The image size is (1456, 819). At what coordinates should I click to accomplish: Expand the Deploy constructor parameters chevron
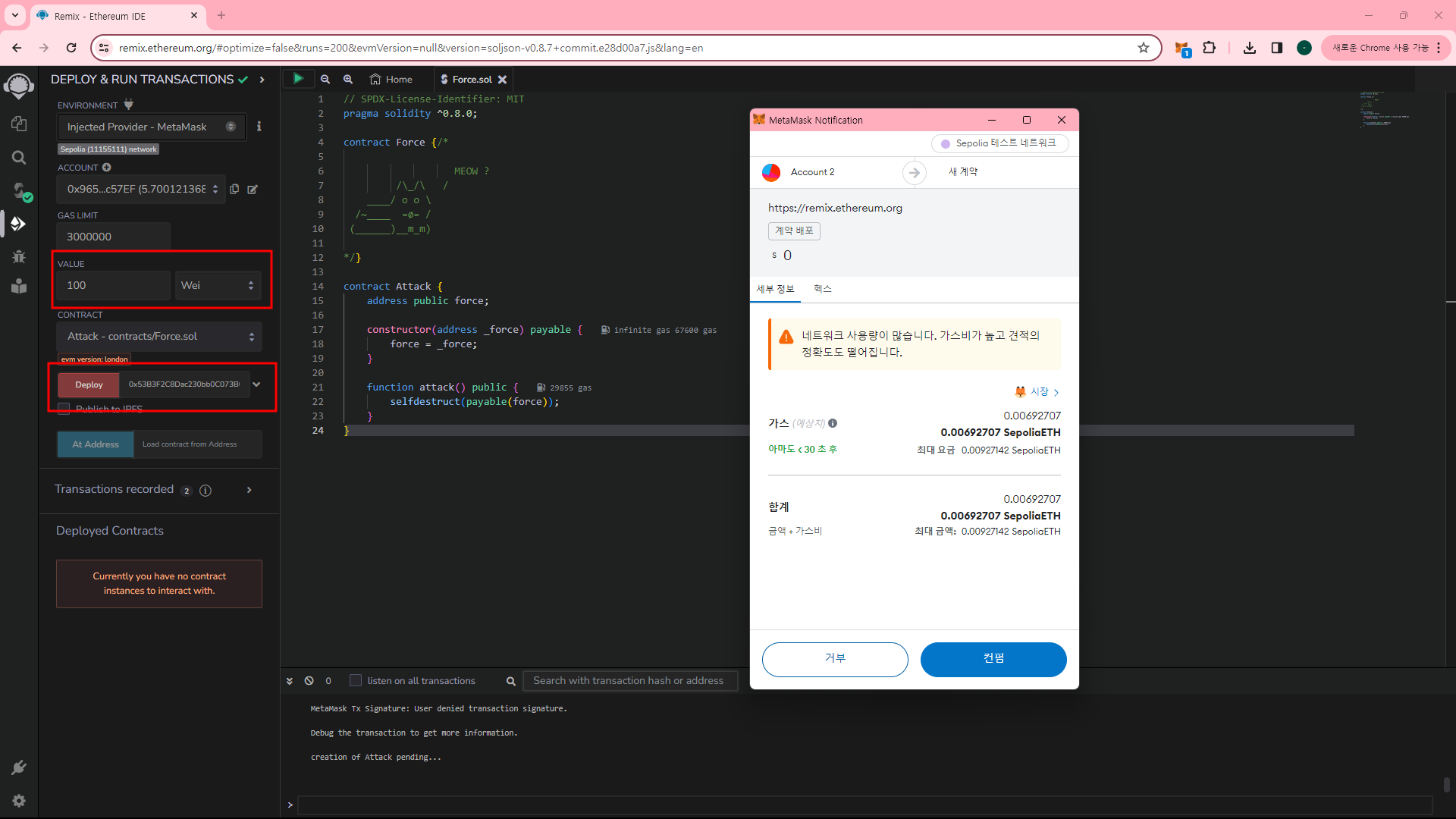pos(256,384)
